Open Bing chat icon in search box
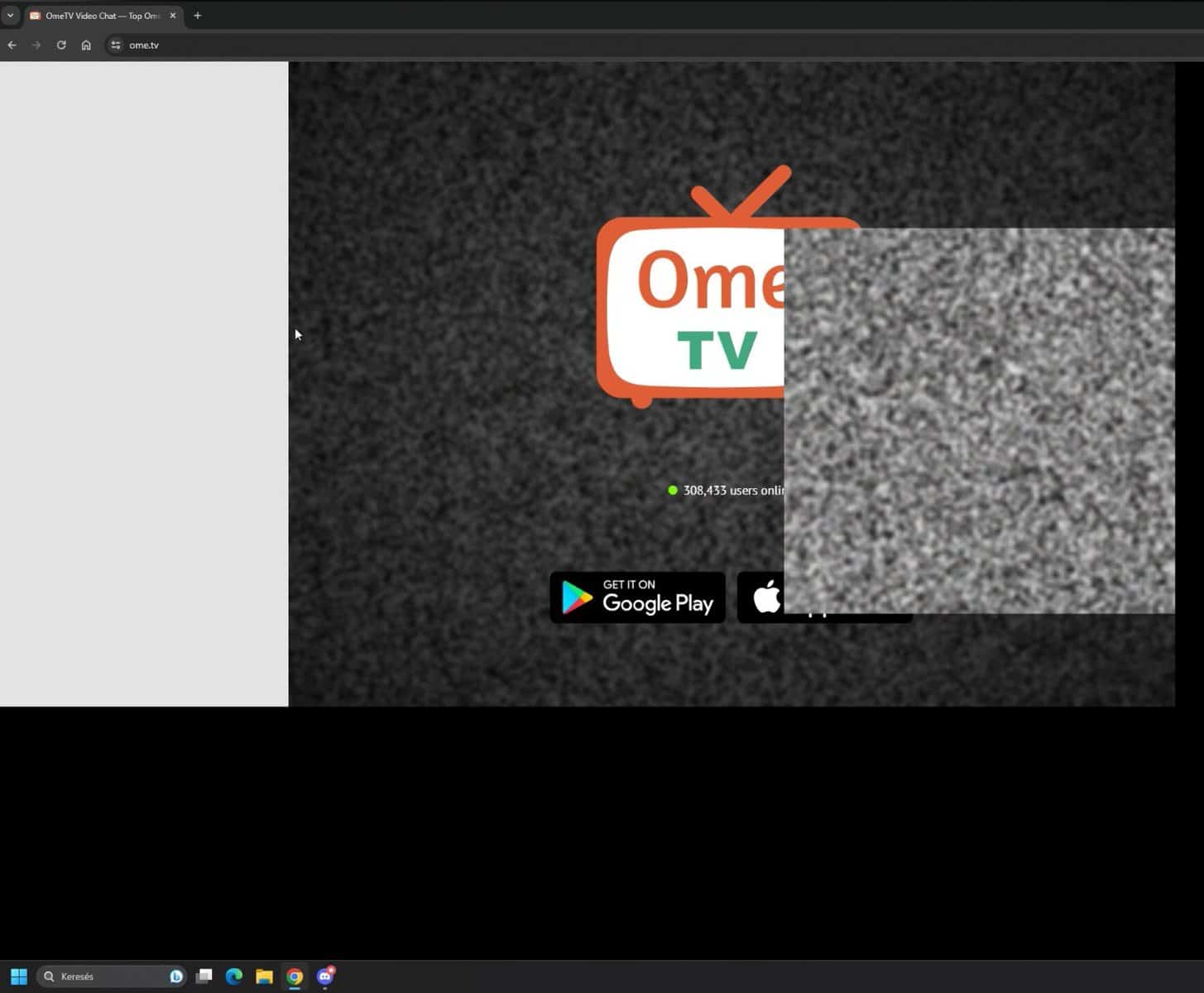This screenshot has height=993, width=1204. click(x=176, y=976)
